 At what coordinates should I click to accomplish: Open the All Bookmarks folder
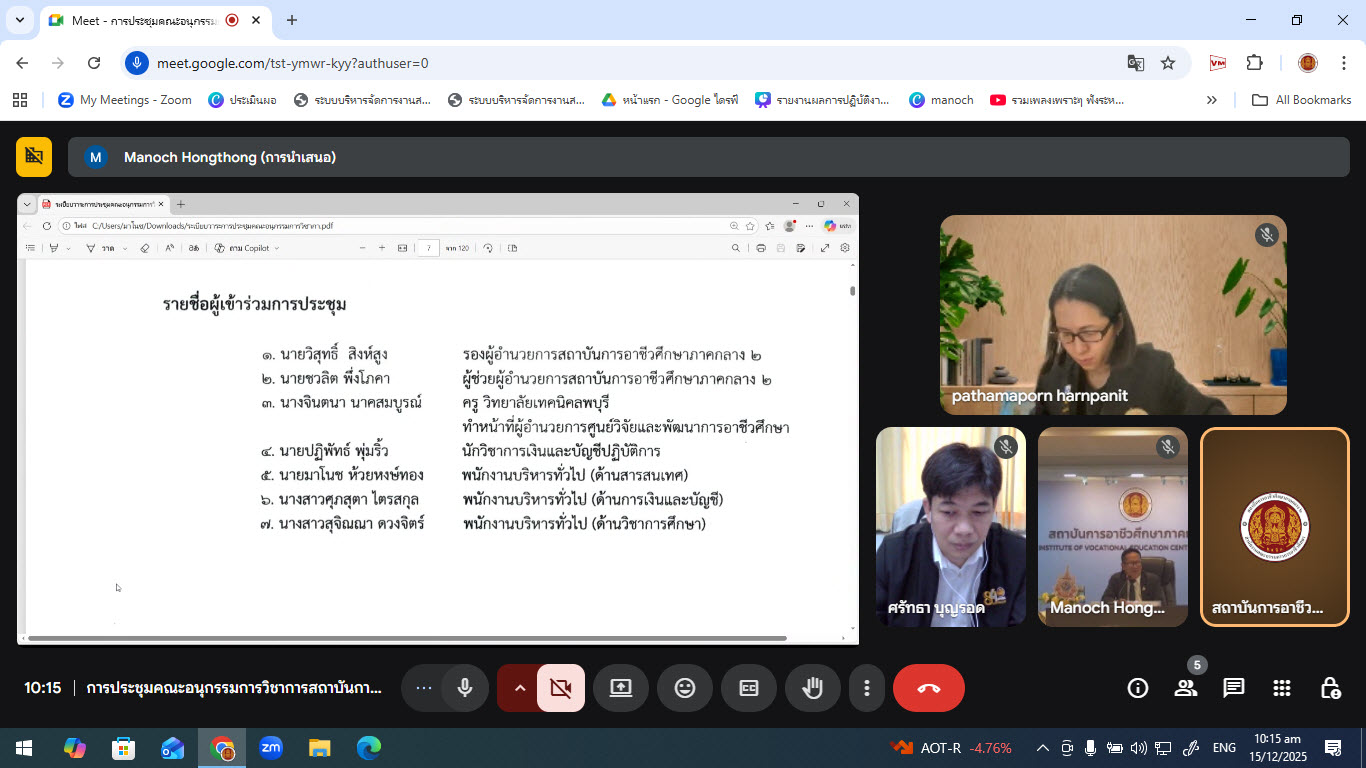coord(1302,100)
